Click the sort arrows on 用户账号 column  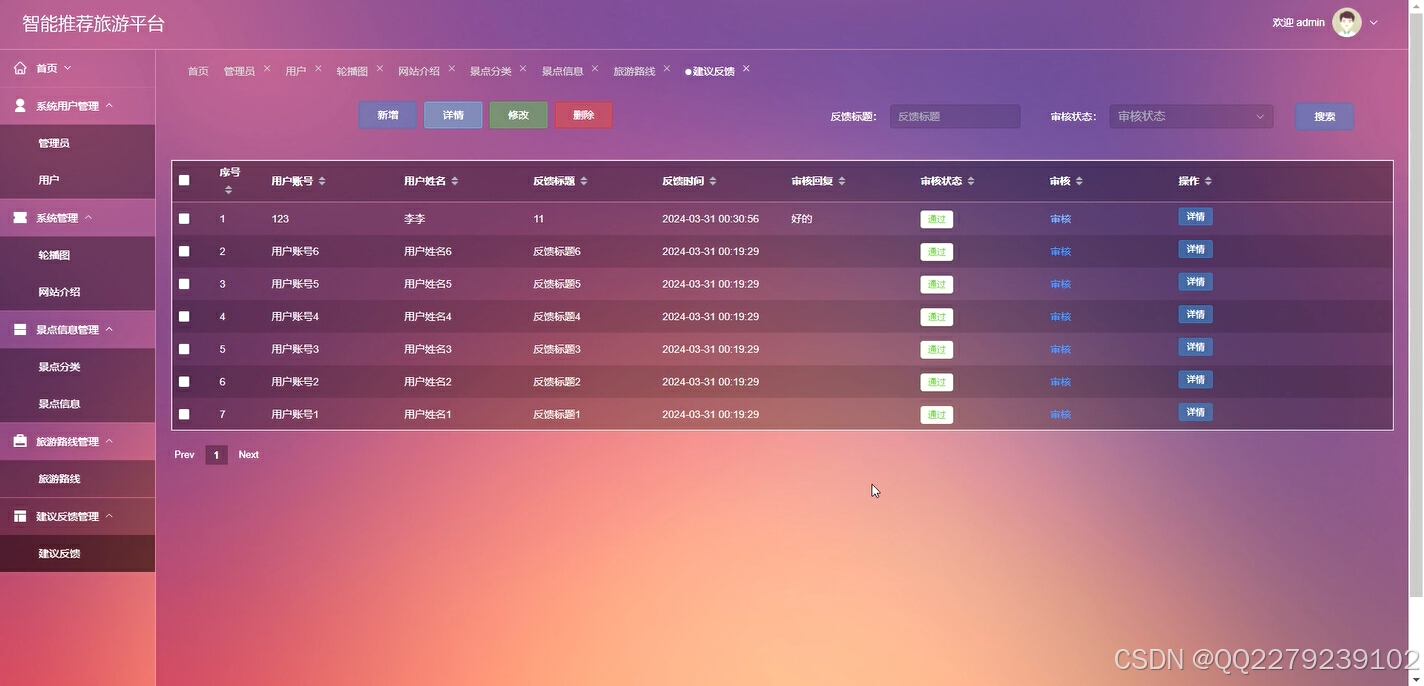coord(322,181)
